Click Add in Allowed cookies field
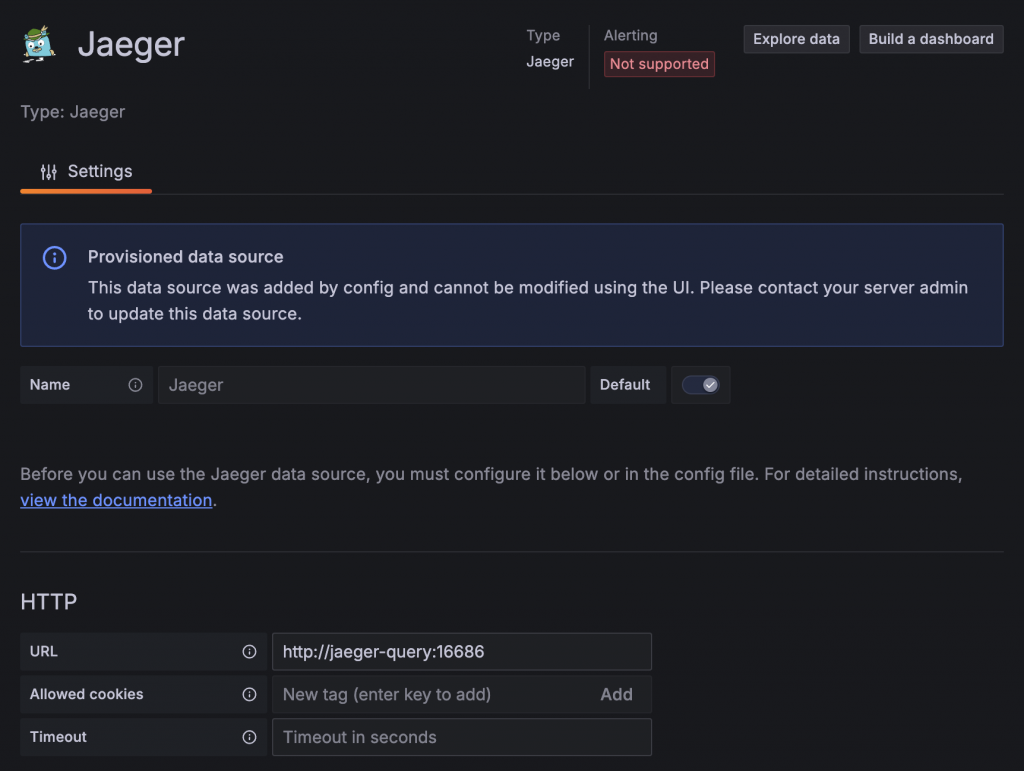 (616, 695)
